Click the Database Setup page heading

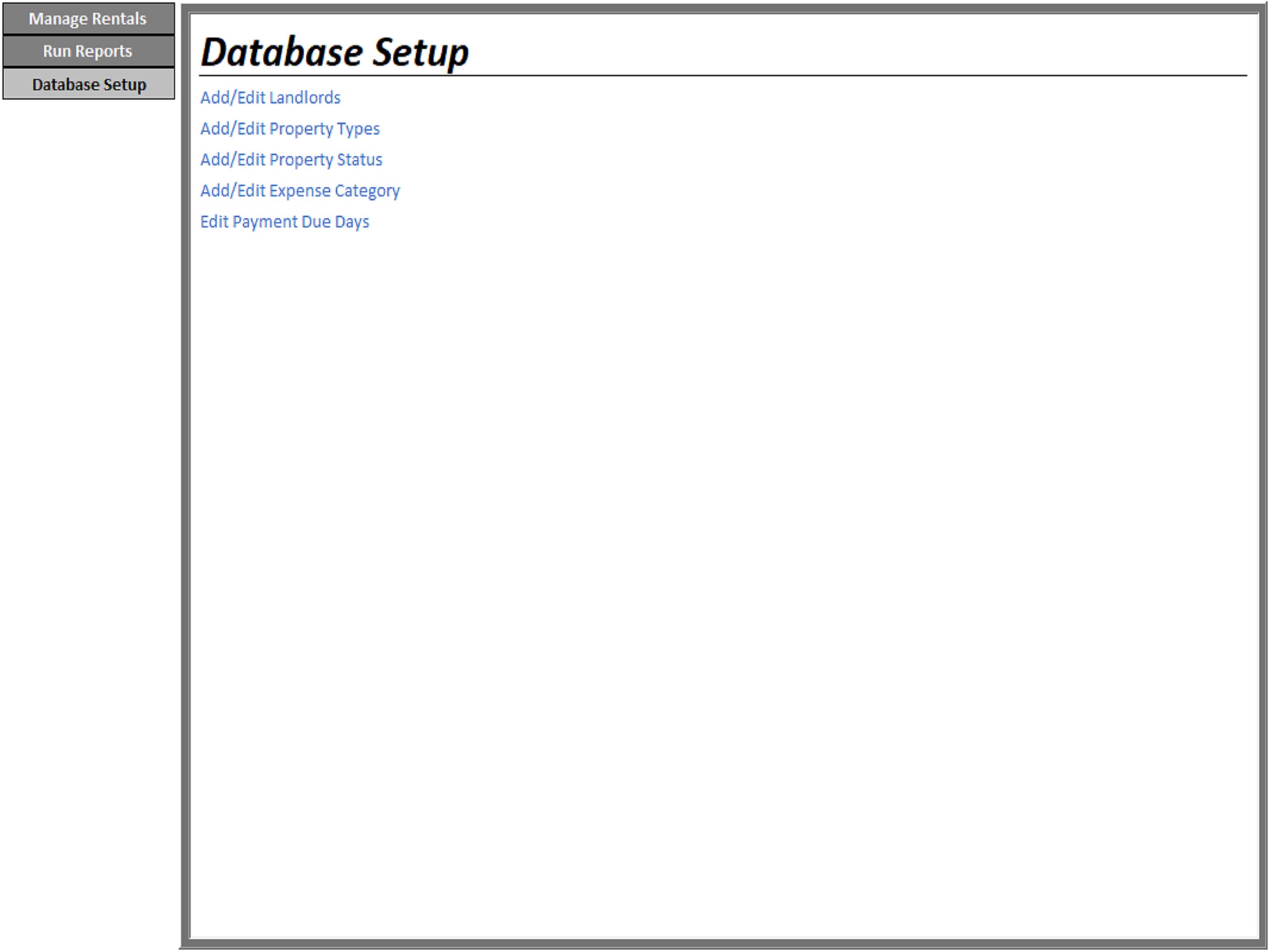pyautogui.click(x=335, y=52)
